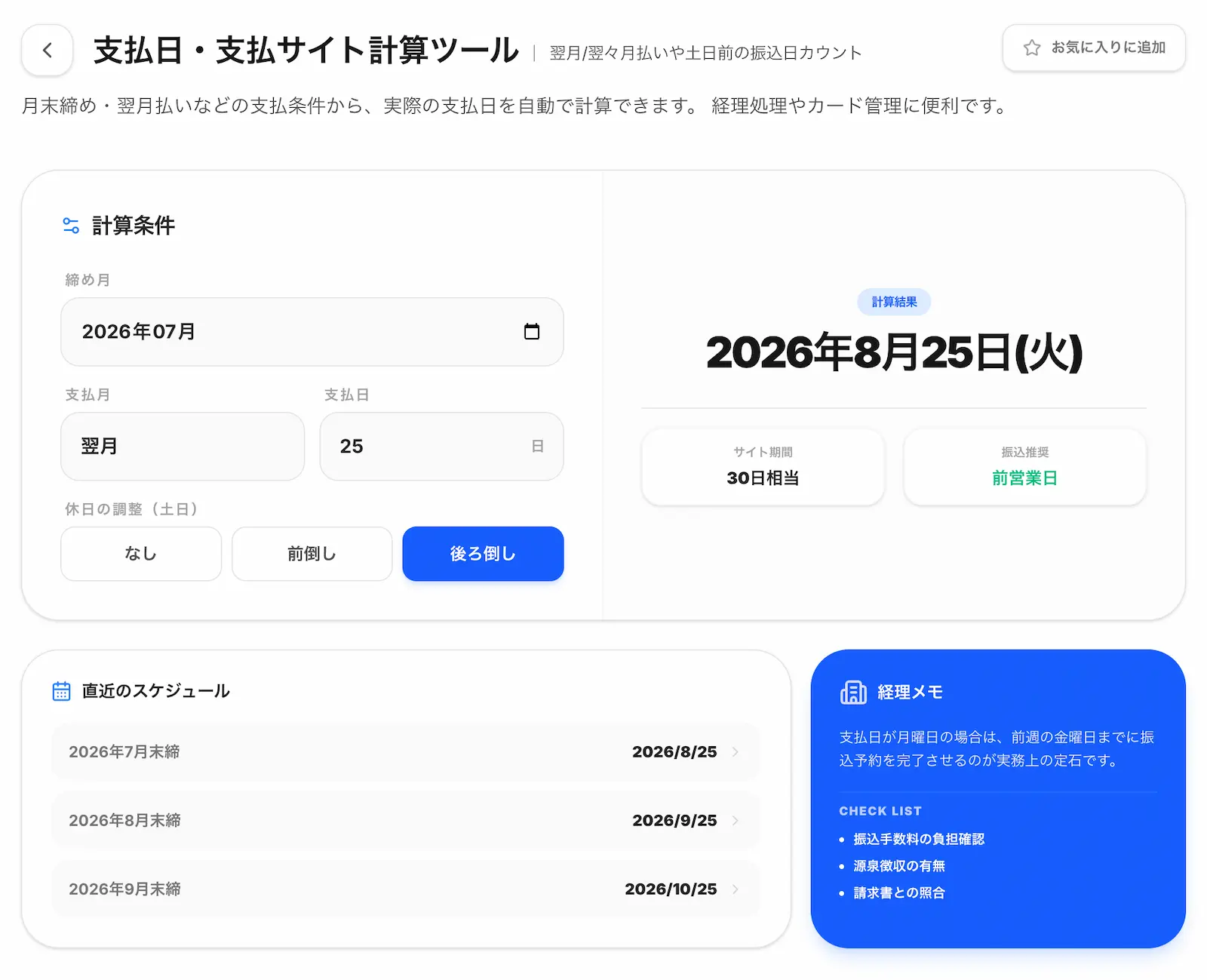Select the なし holiday adjustment option
The image size is (1207, 980).
pos(141,554)
